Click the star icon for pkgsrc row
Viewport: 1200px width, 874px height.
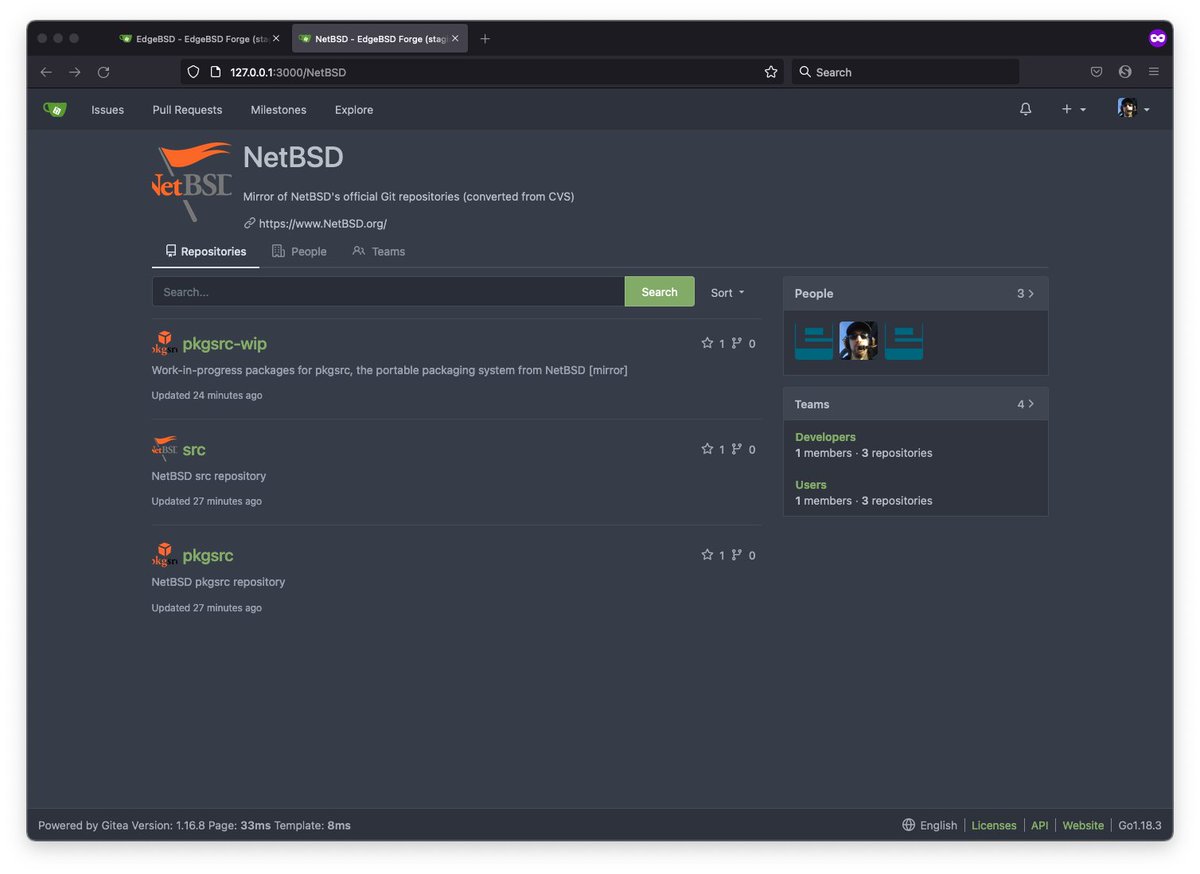point(707,555)
